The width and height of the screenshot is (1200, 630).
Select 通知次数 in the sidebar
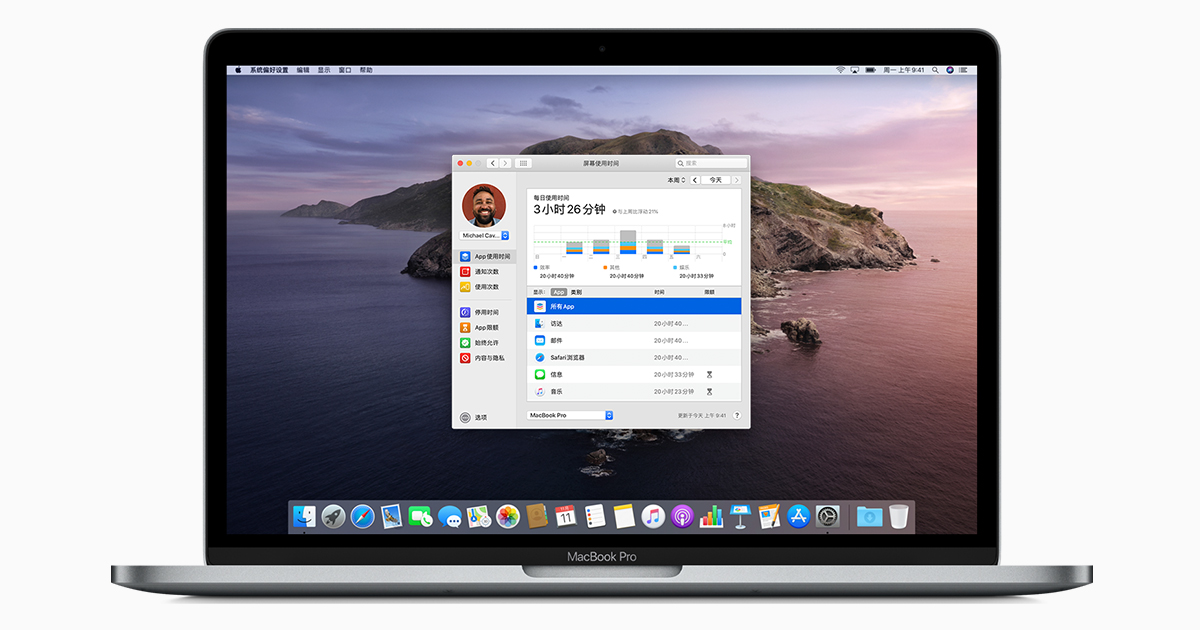pos(486,272)
